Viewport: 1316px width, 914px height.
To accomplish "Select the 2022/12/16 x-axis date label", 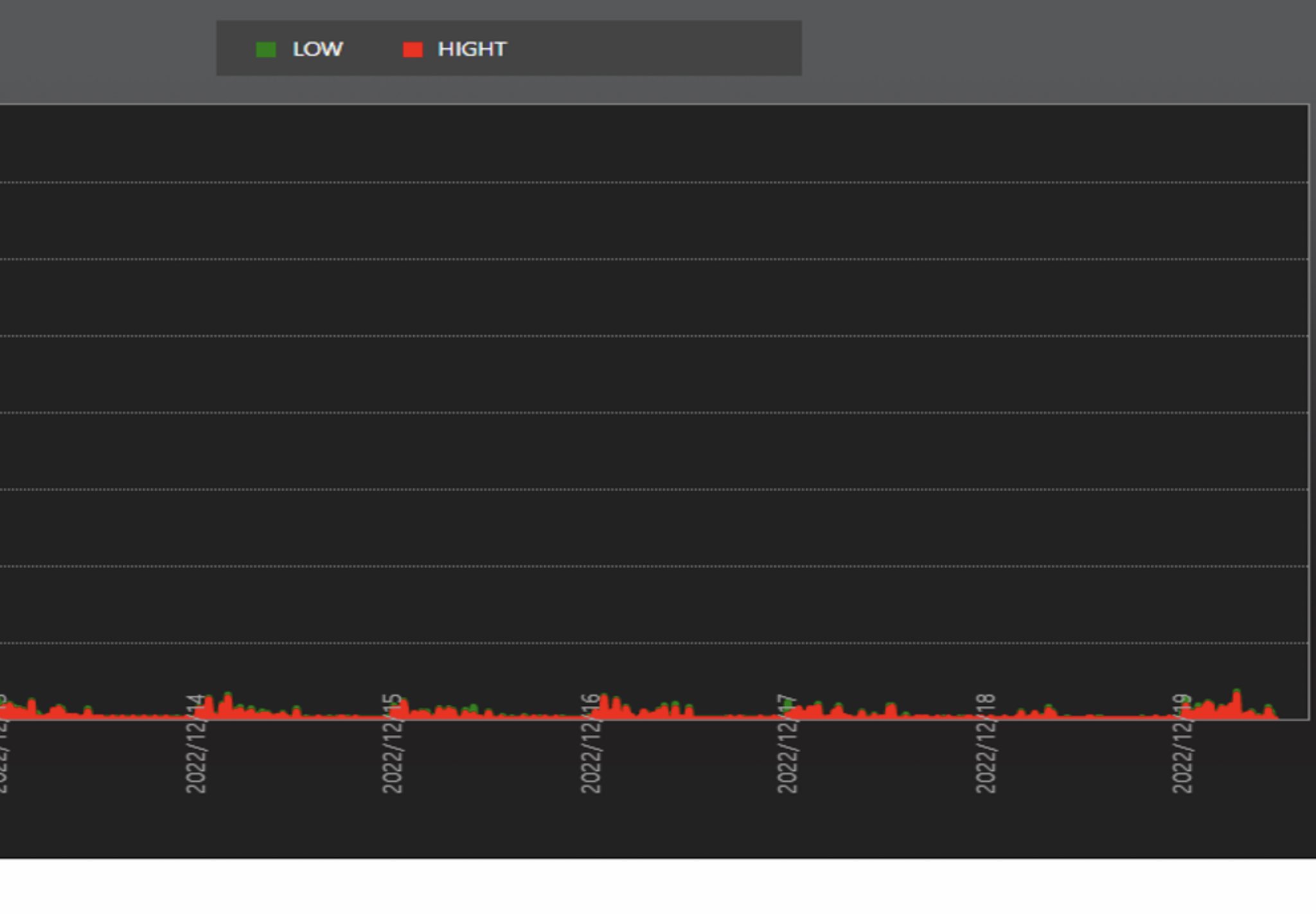I will pos(591,744).
